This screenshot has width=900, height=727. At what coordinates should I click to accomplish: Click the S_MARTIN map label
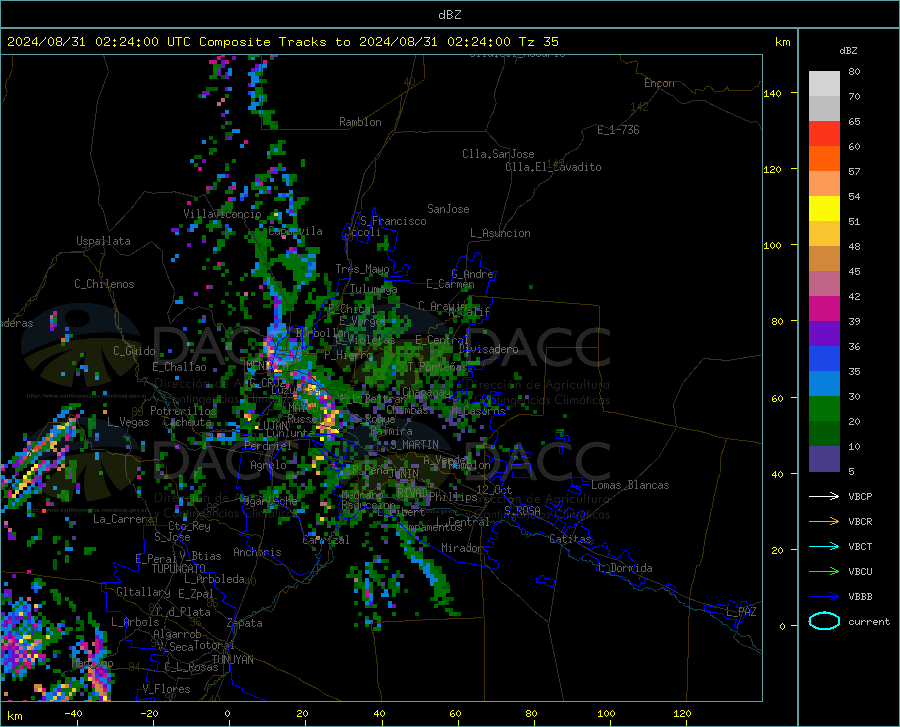414,444
